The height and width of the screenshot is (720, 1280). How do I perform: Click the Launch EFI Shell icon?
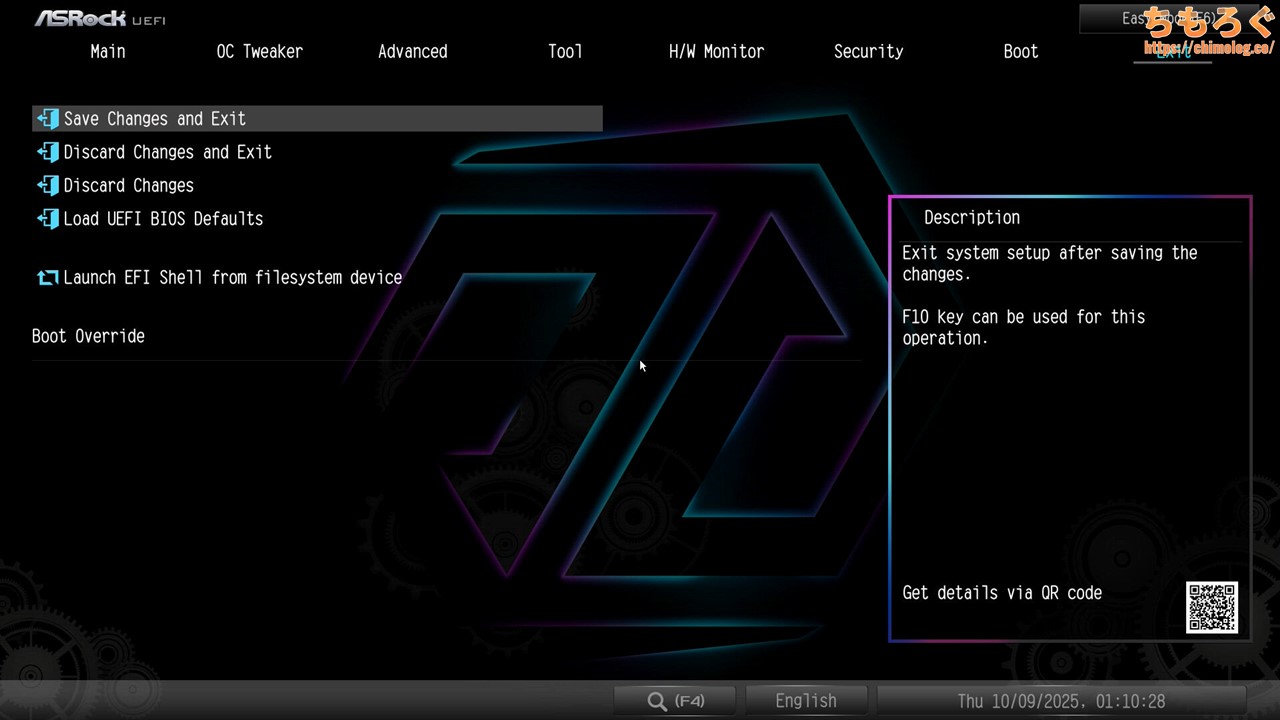[48, 278]
